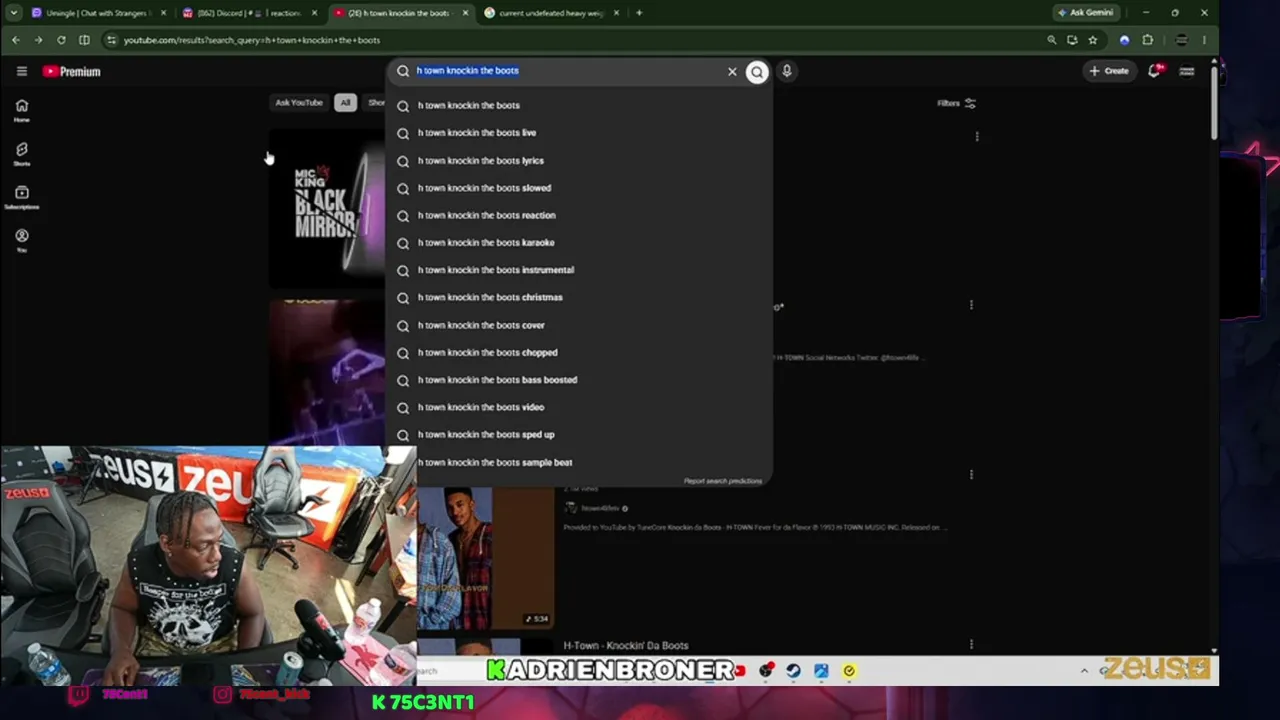Screen dimensions: 1280x720
Task: Open Home in the YouTube sidebar
Action: tap(21, 110)
